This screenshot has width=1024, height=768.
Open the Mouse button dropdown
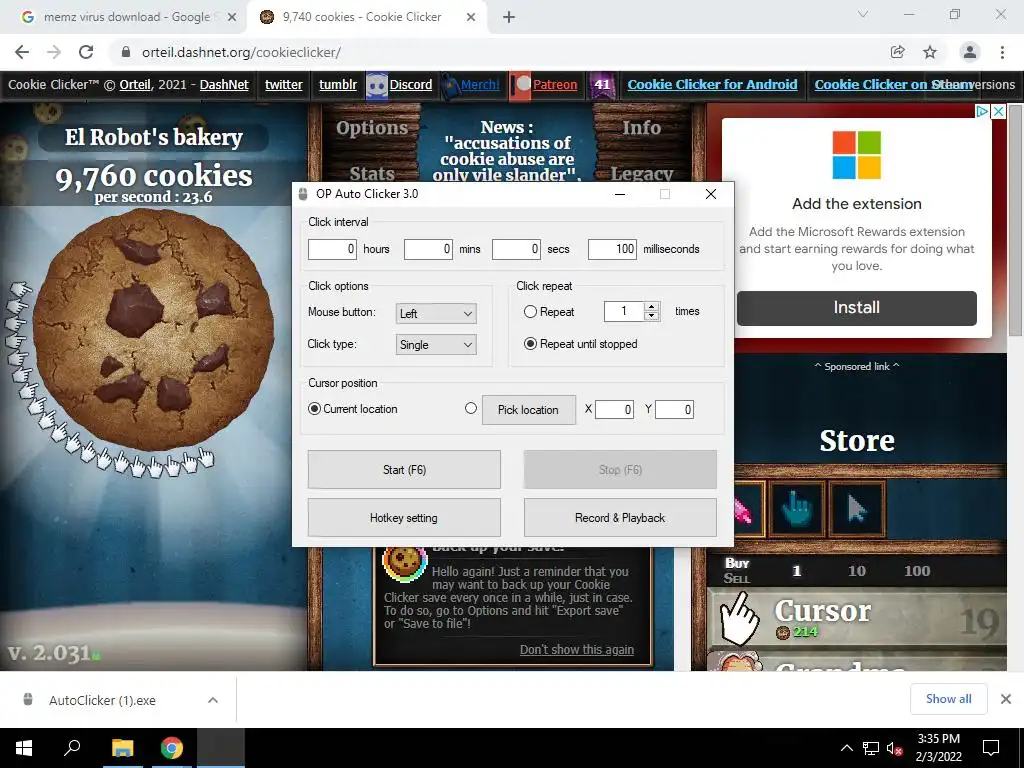point(436,313)
